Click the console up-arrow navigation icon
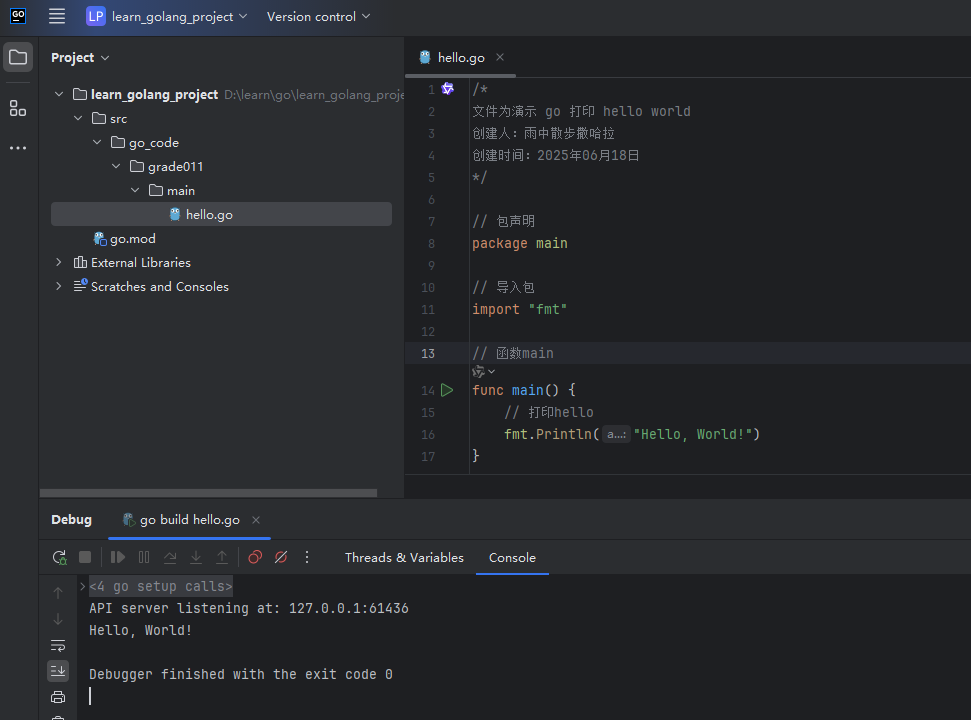This screenshot has width=971, height=720. click(x=58, y=593)
